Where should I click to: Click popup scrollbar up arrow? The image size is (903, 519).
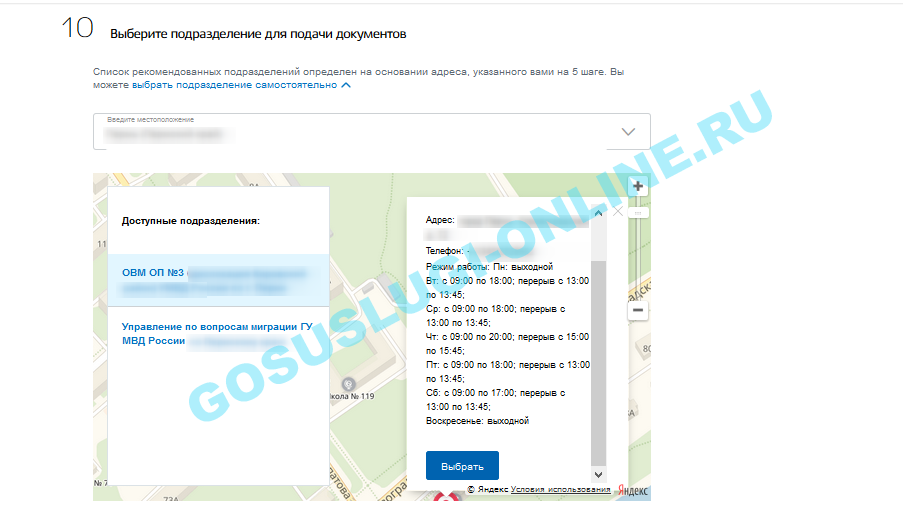pyautogui.click(x=598, y=214)
